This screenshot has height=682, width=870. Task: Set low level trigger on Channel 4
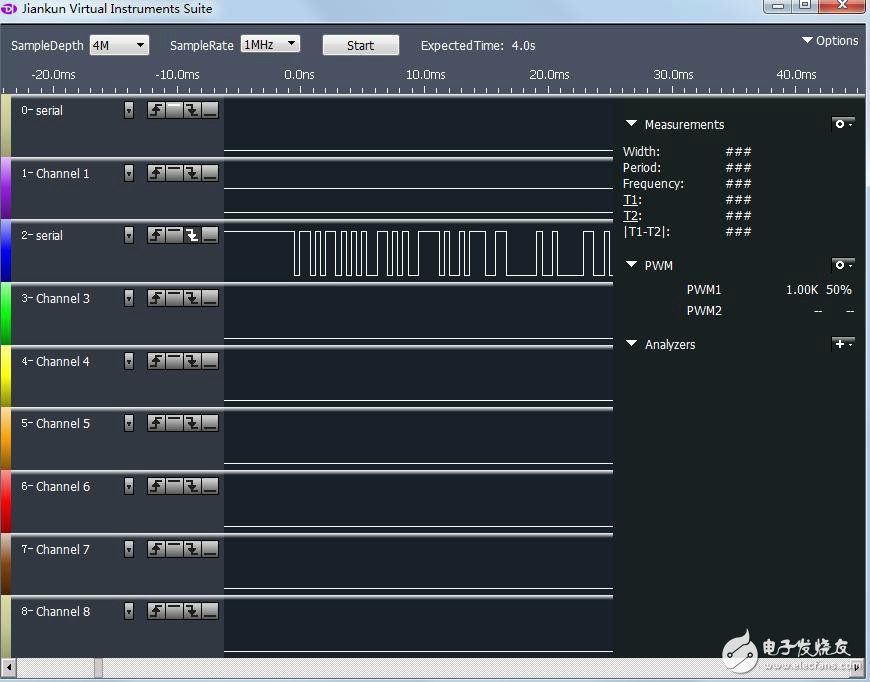pyautogui.click(x=210, y=361)
